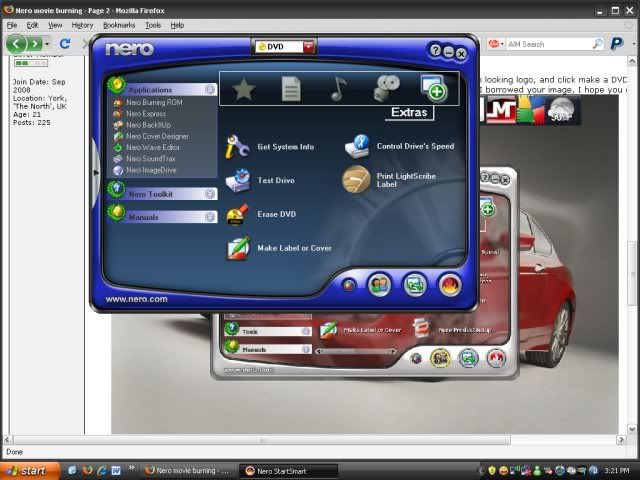
Task: Switch to Nero movie burning taskbar button
Action: coord(189,471)
